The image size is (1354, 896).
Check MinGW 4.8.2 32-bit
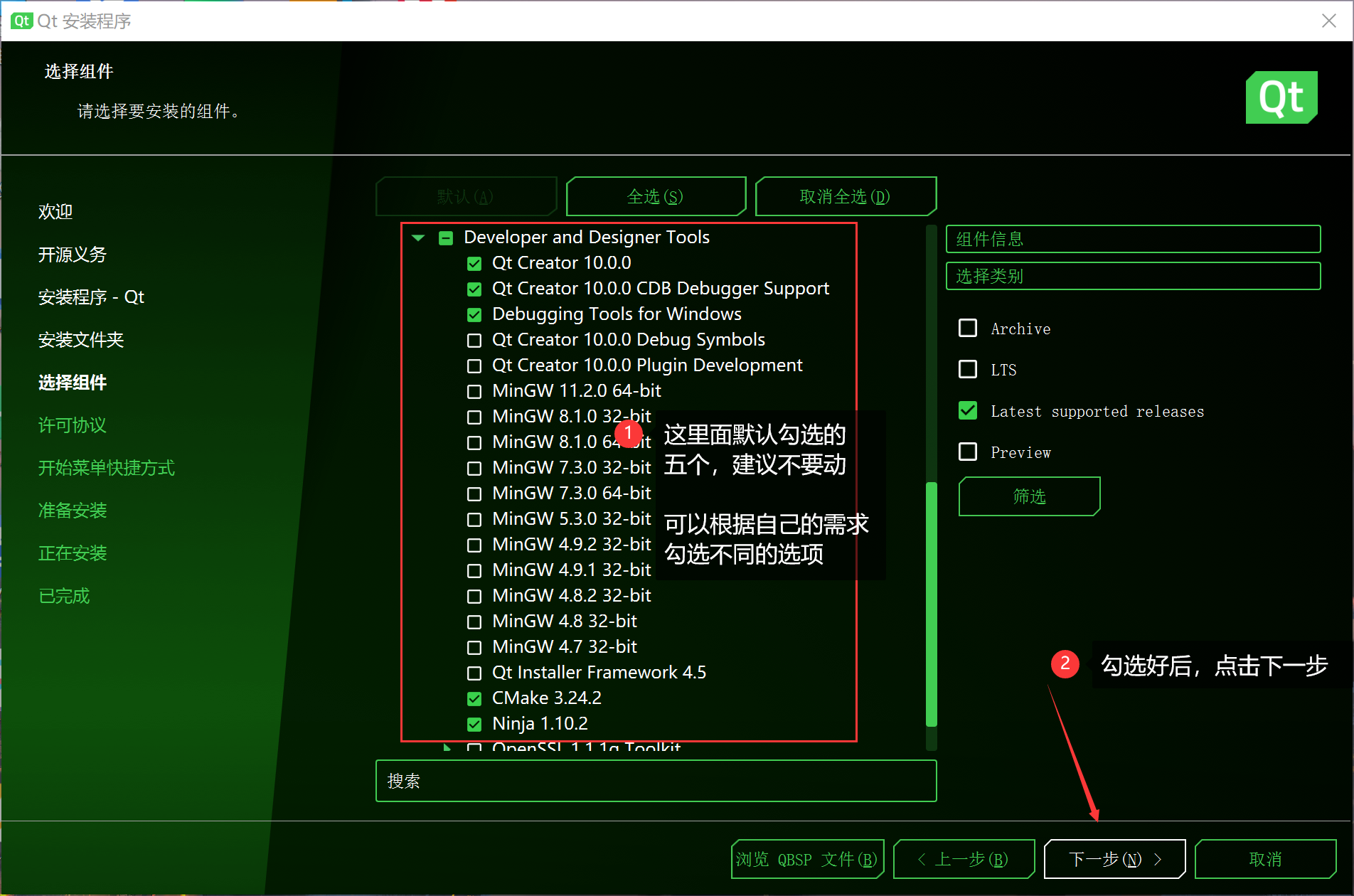(474, 596)
